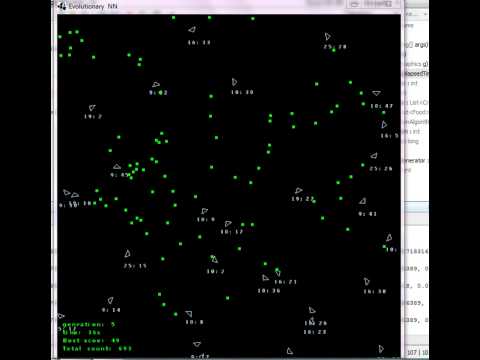The width and height of the screenshot is (480, 360).
Task: Select the agent triangle labeled 9: 41
Action: [363, 201]
